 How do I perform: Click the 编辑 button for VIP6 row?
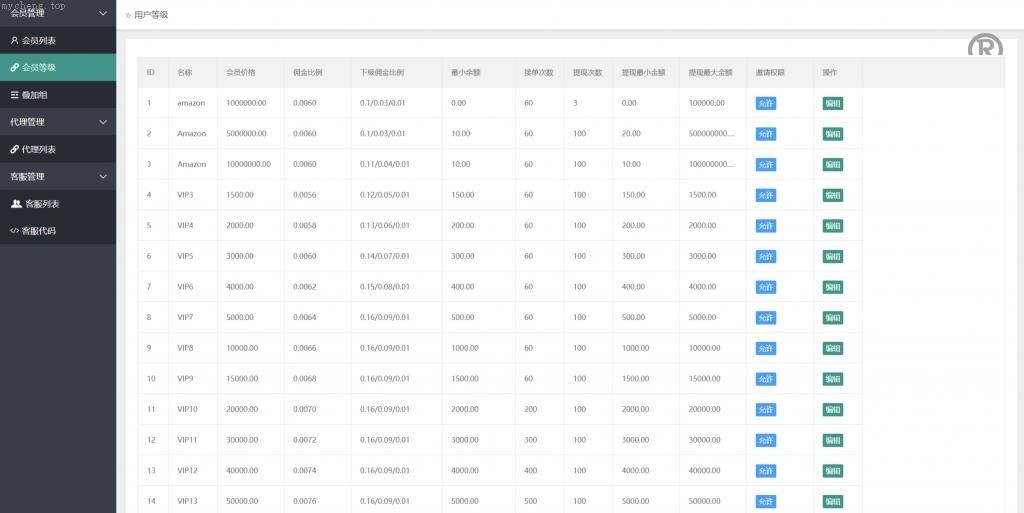tap(832, 287)
